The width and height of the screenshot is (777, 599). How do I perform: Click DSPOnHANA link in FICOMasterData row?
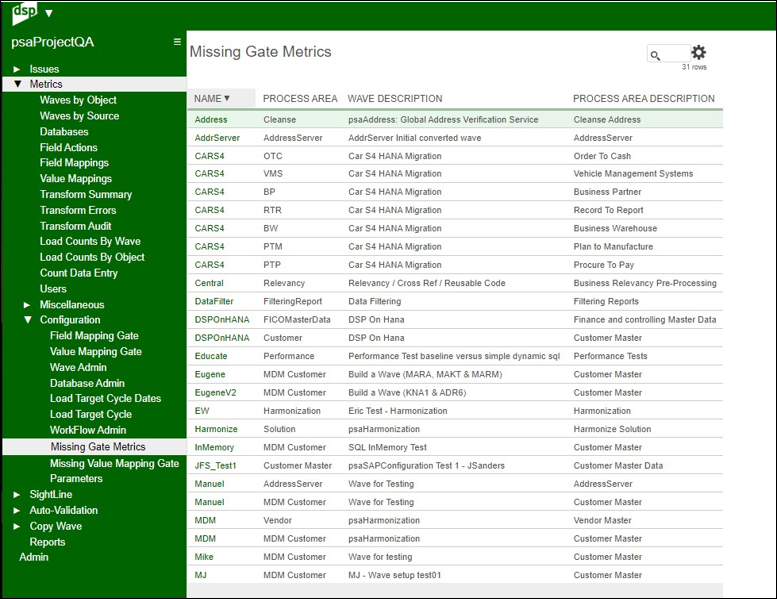pyautogui.click(x=222, y=320)
